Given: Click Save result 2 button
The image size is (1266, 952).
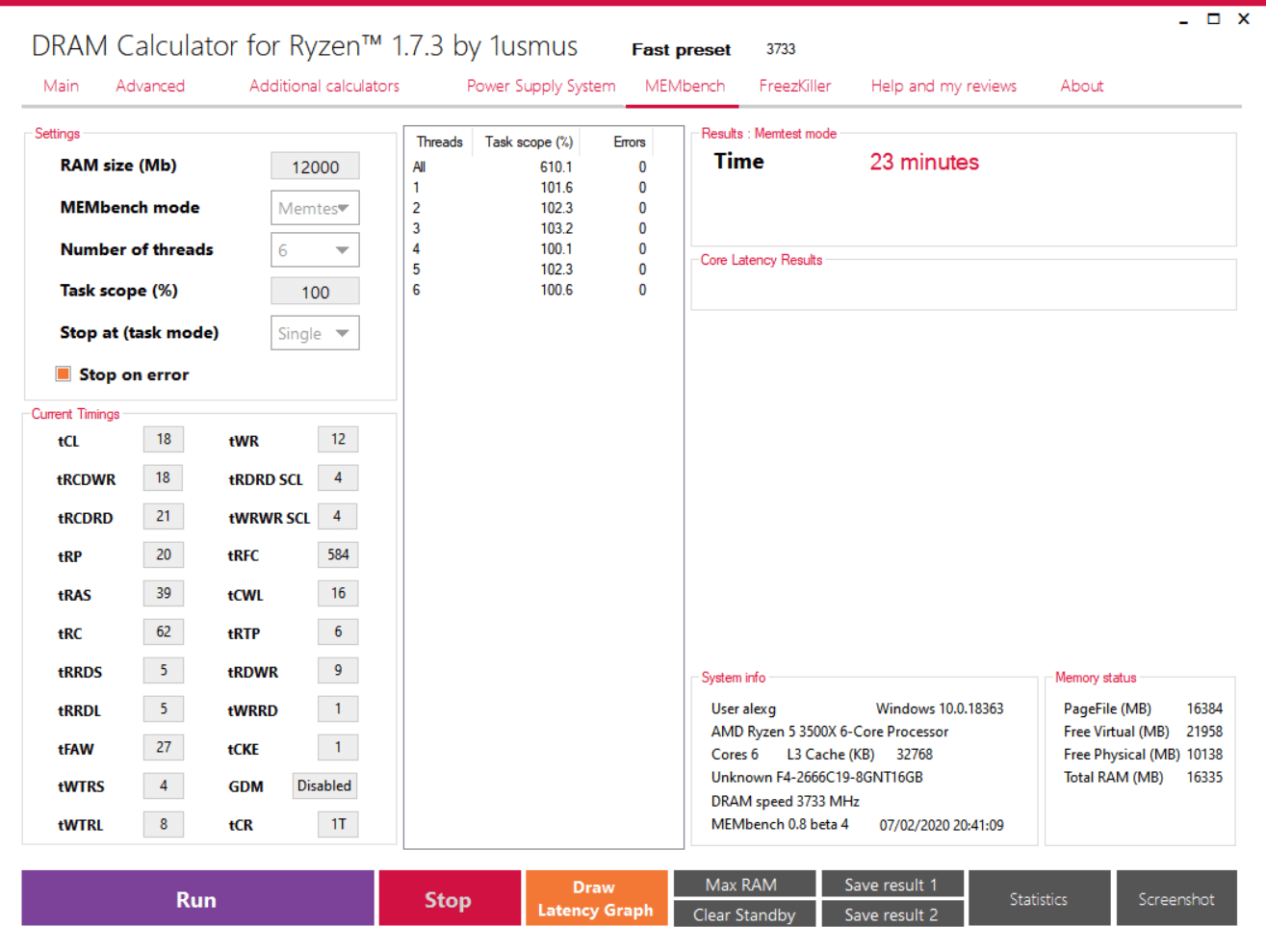Looking at the screenshot, I should click(891, 913).
